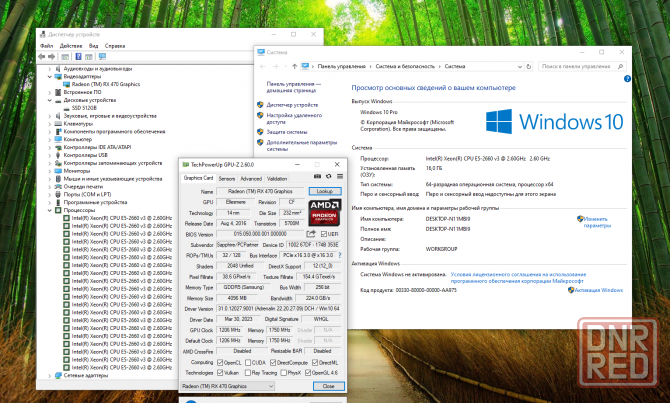Click the Back arrow in Device Manager toolbar
The image size is (670, 403).
(41, 56)
